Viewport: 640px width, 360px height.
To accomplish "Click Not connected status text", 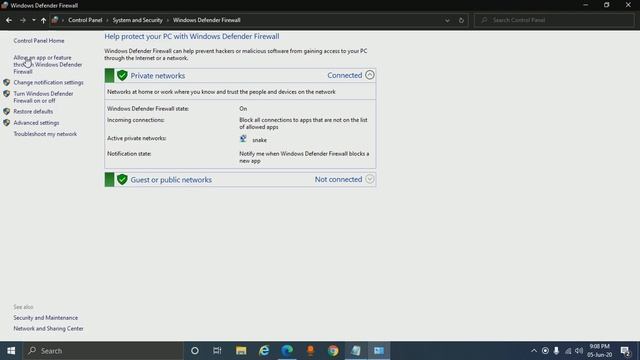I will (x=338, y=179).
